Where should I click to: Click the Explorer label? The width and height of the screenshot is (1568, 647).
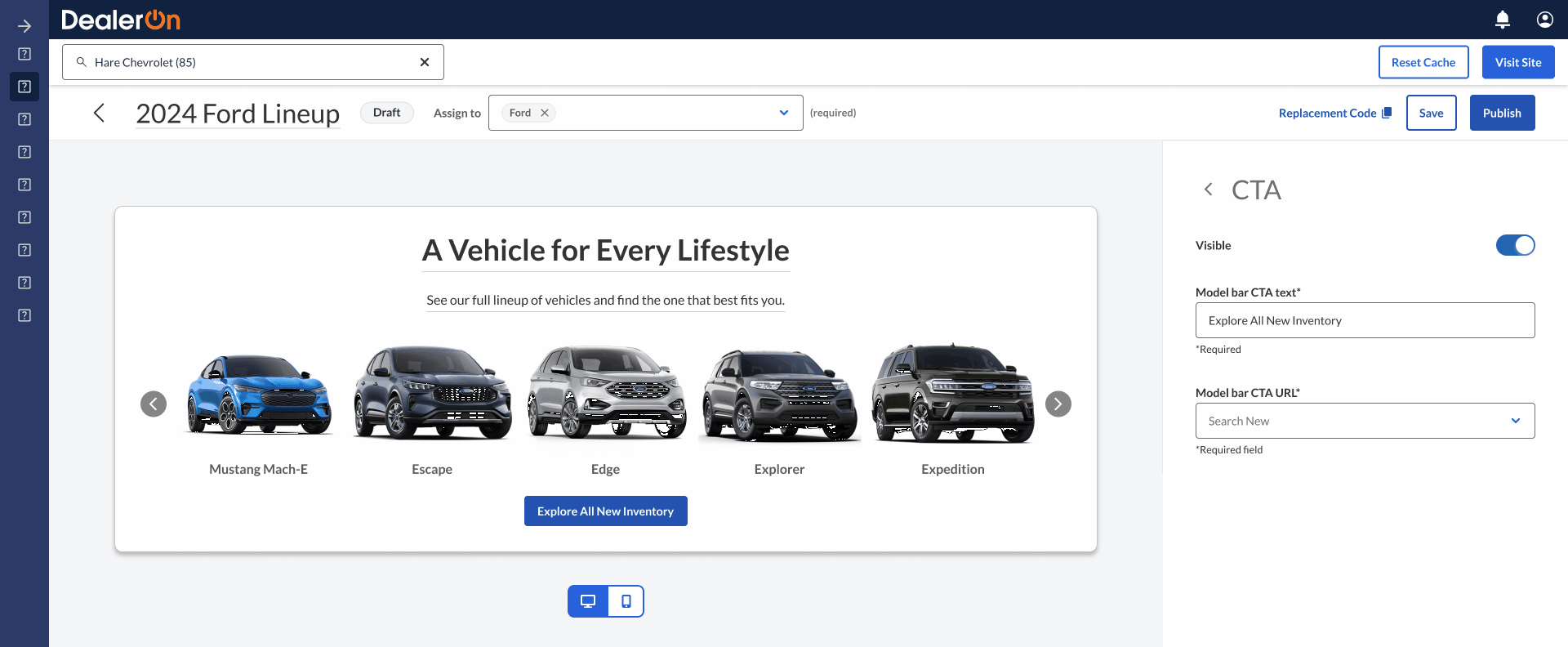779,469
